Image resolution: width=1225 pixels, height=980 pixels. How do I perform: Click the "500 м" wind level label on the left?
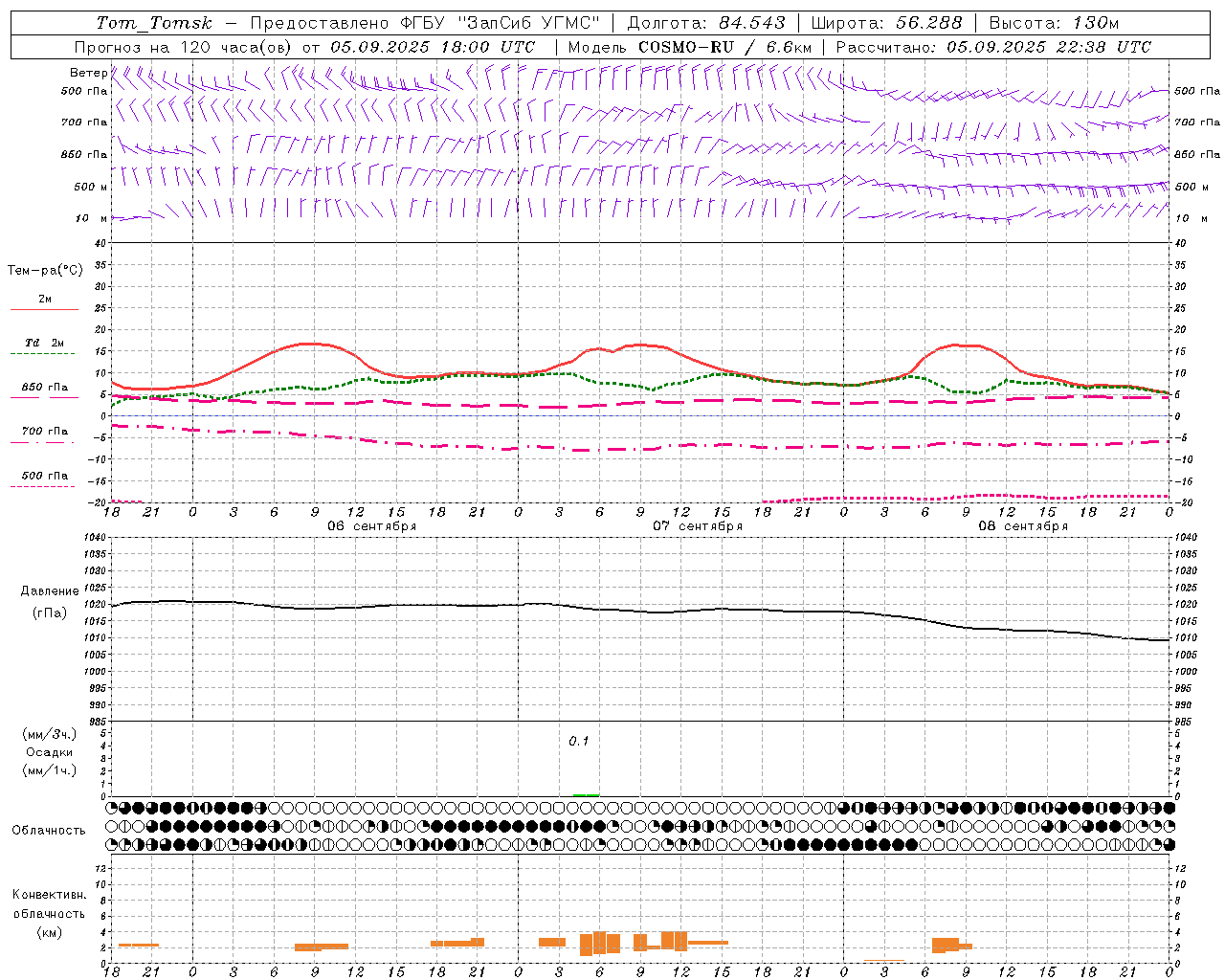(x=91, y=187)
